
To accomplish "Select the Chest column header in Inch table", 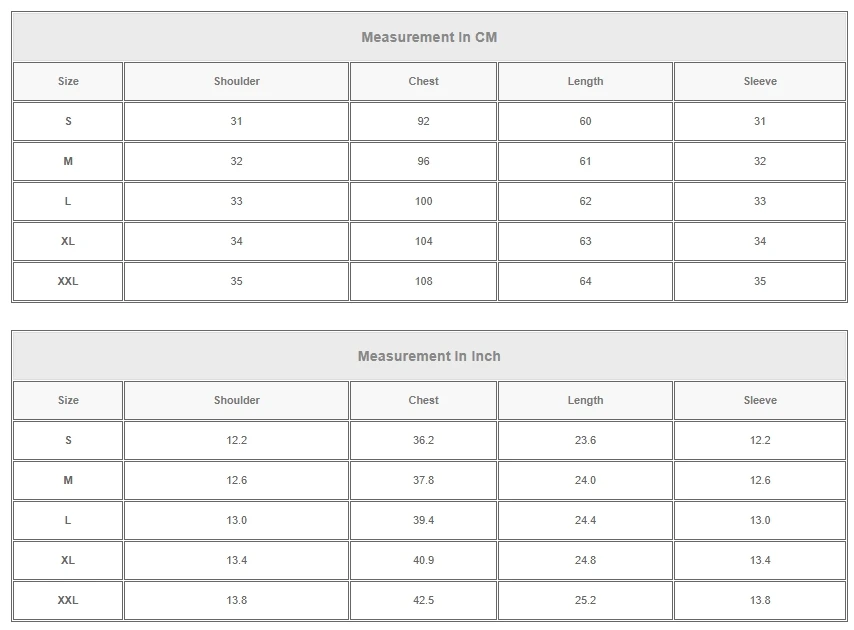I will [x=423, y=400].
